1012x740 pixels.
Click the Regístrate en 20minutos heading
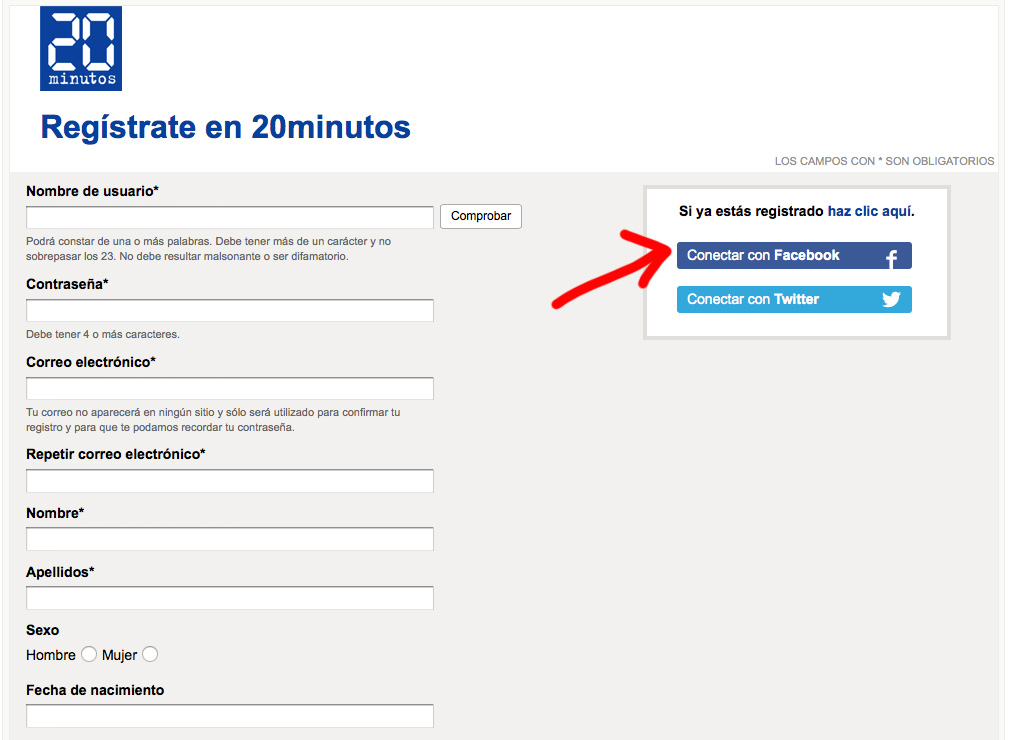pyautogui.click(x=225, y=127)
